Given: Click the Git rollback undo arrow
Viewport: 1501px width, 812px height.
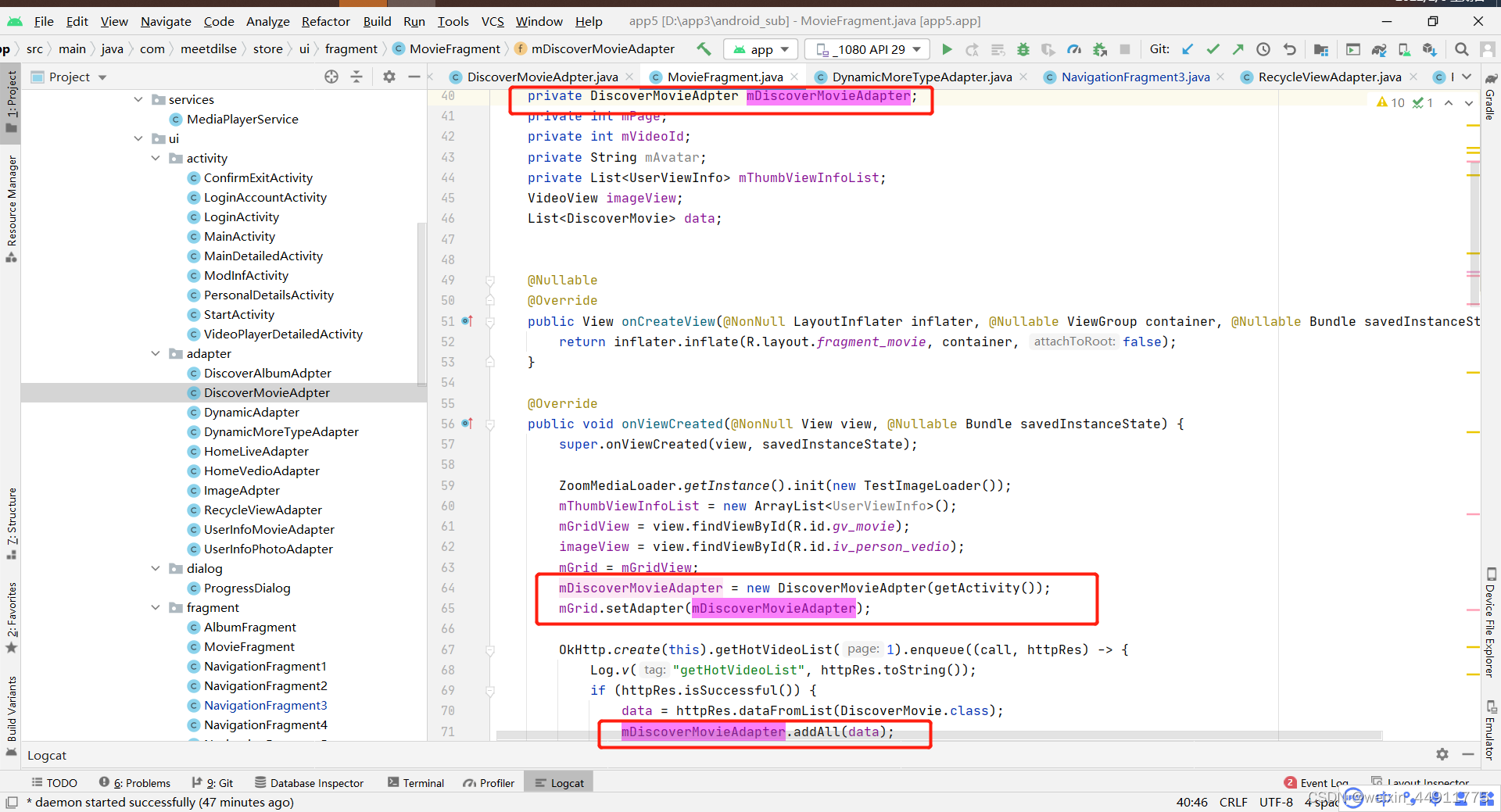Looking at the screenshot, I should (x=1290, y=49).
